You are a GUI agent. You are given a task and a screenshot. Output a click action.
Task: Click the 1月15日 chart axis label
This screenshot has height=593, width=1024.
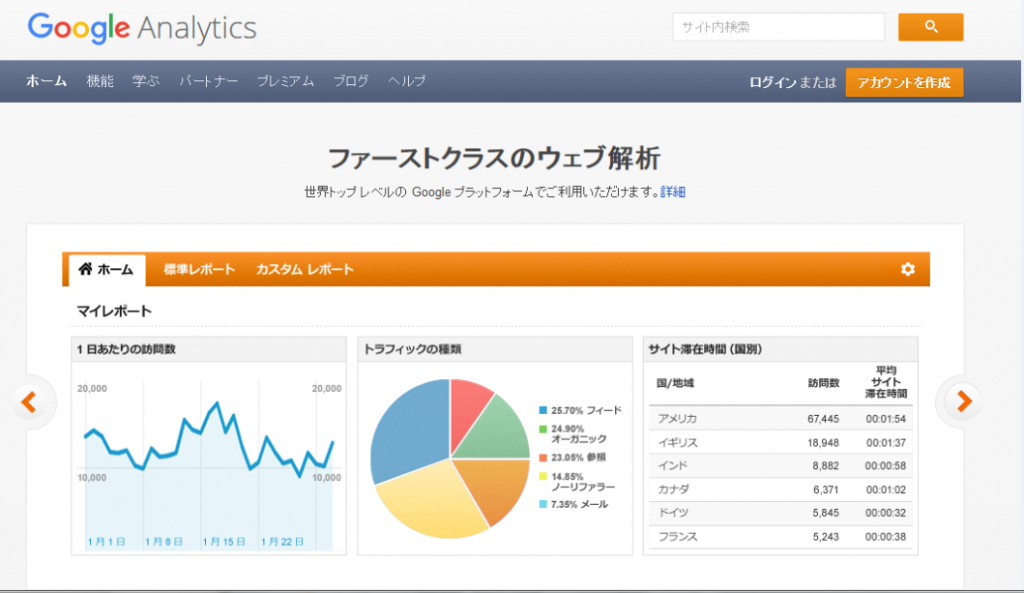[x=224, y=541]
